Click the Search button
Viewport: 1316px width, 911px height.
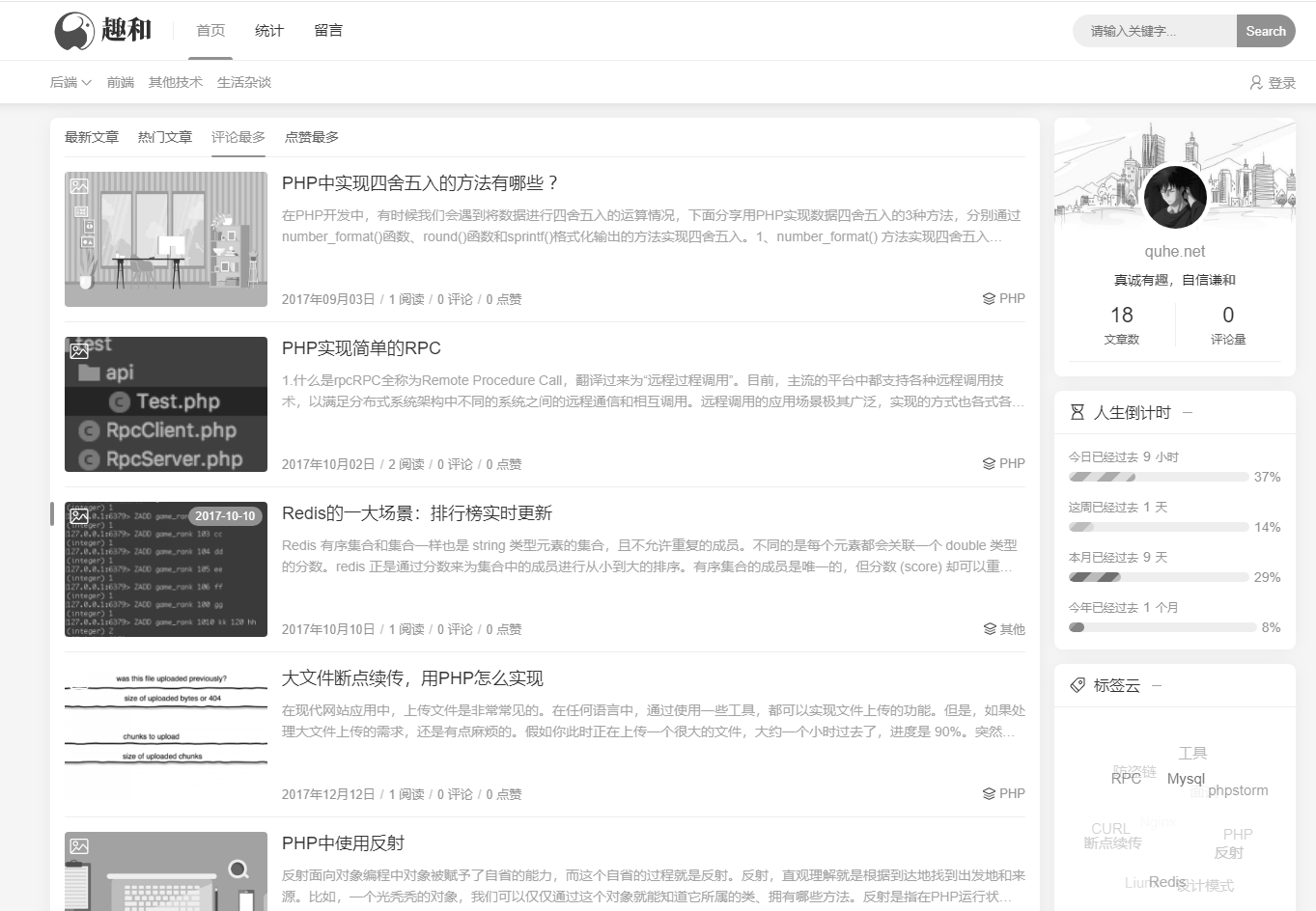pos(1266,31)
